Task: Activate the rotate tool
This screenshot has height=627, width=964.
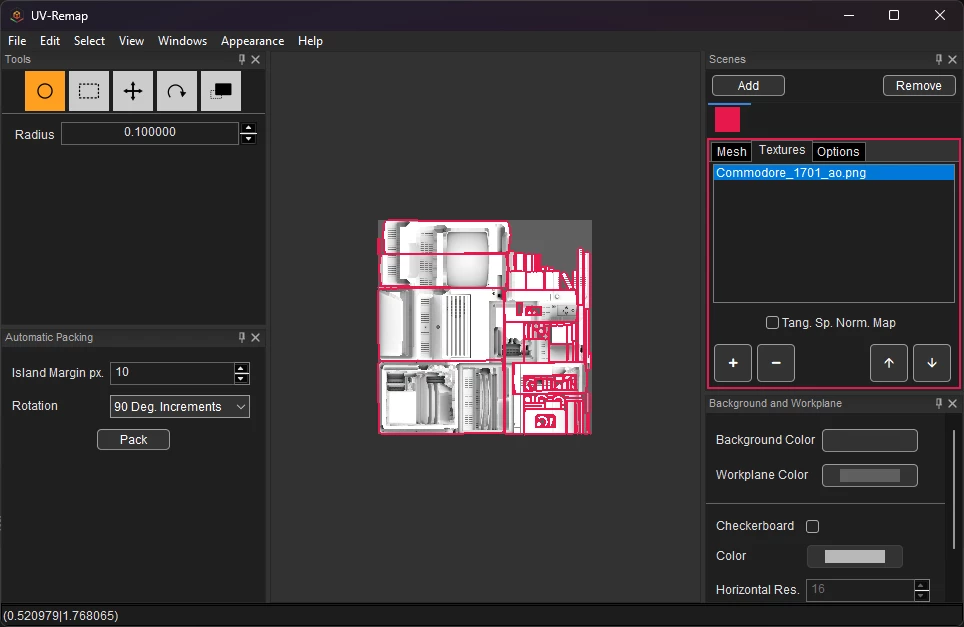Action: click(x=177, y=91)
